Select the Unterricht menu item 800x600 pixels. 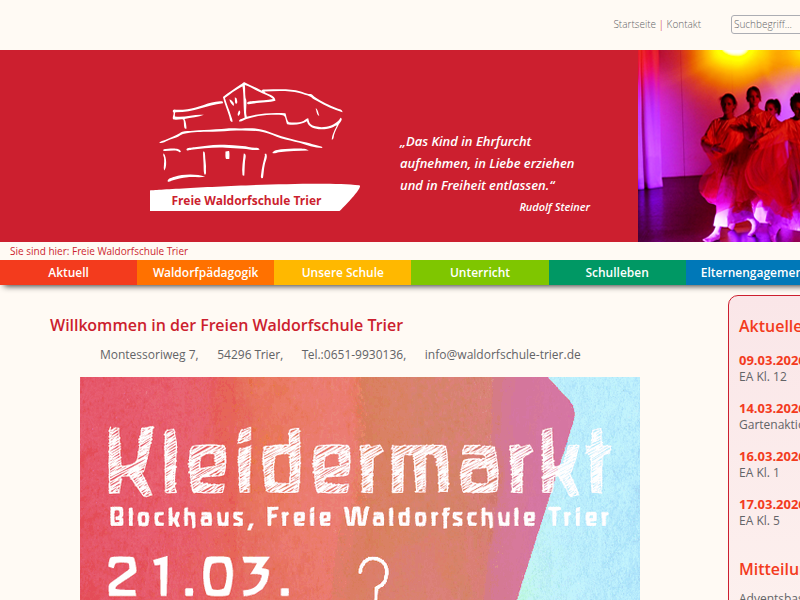(x=480, y=272)
